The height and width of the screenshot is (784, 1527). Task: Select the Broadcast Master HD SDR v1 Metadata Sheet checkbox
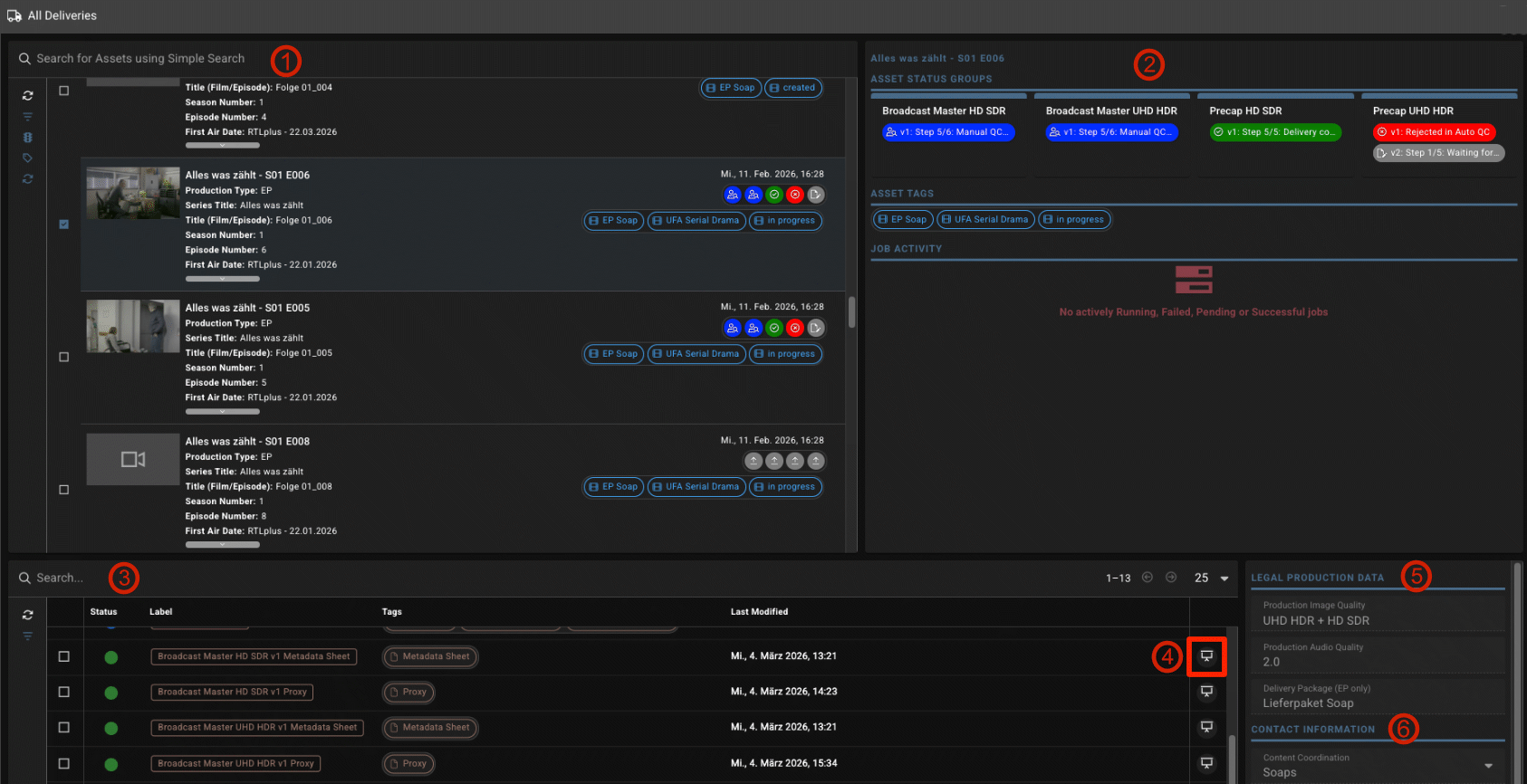[63, 656]
